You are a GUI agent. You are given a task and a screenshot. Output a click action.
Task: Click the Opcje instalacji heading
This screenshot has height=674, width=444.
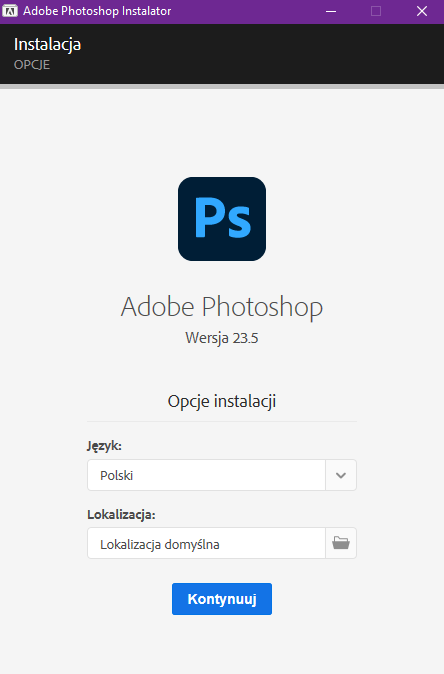pyautogui.click(x=222, y=401)
